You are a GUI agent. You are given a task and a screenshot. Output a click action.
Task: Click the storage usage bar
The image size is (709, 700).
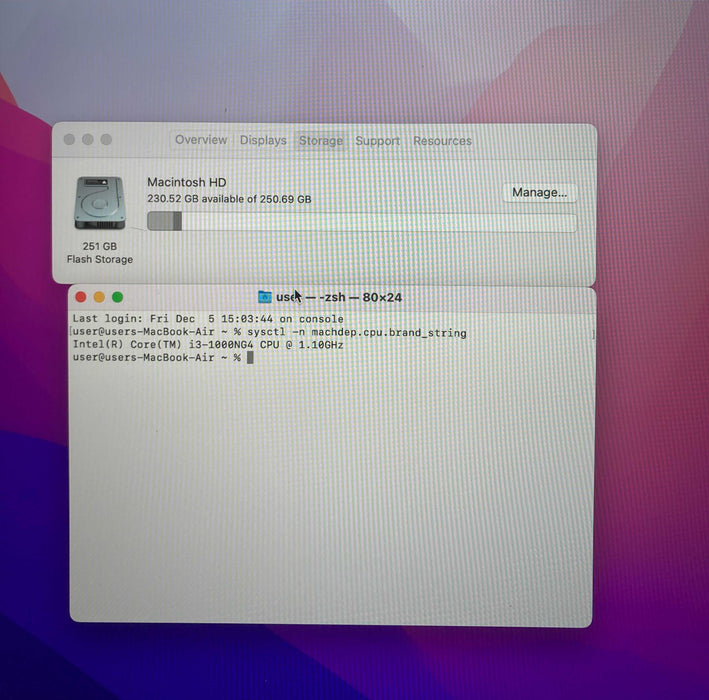tap(362, 222)
